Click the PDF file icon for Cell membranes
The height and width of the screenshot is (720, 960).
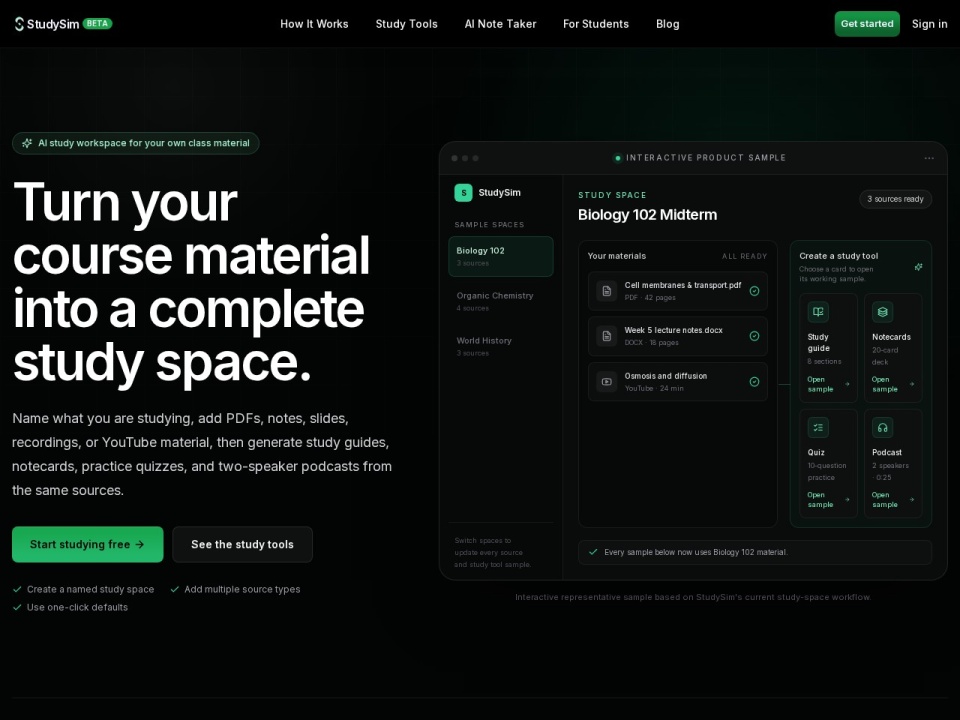(x=607, y=291)
